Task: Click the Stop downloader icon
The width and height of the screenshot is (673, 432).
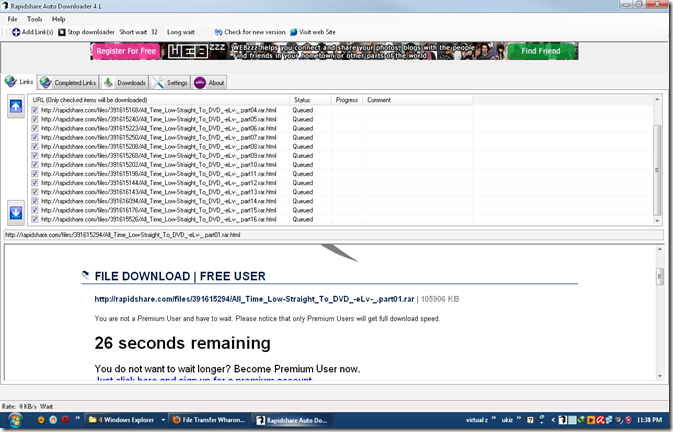Action: click(x=62, y=32)
